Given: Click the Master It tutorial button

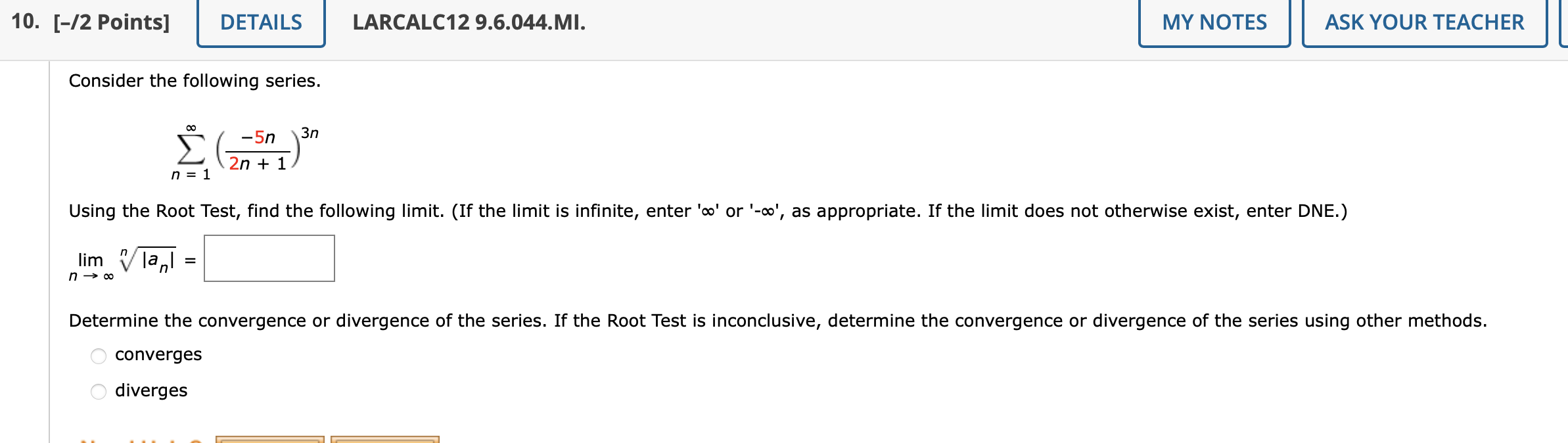Looking at the screenshot, I should point(386,440).
